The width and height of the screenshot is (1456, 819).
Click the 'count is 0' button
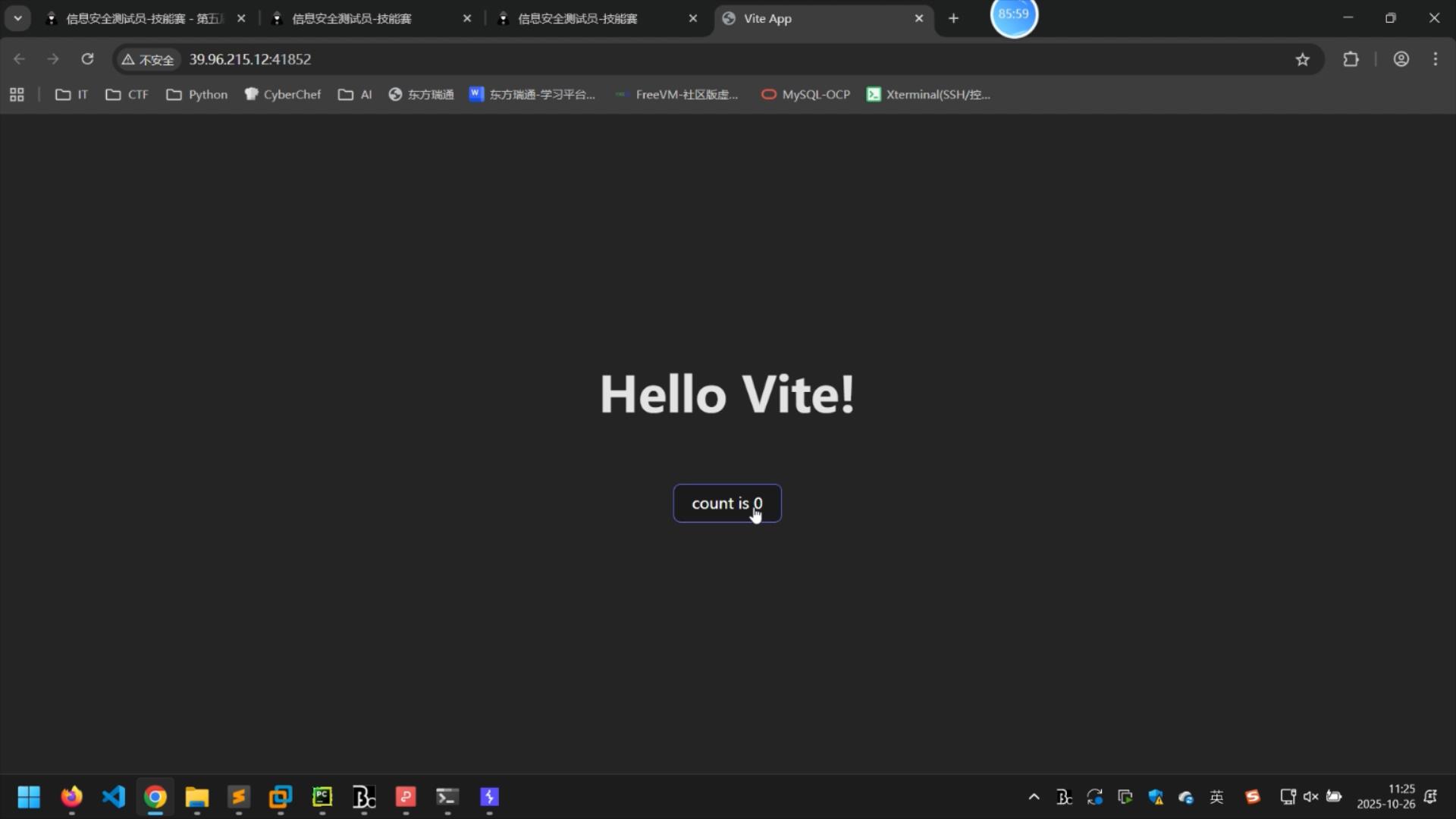(x=726, y=504)
